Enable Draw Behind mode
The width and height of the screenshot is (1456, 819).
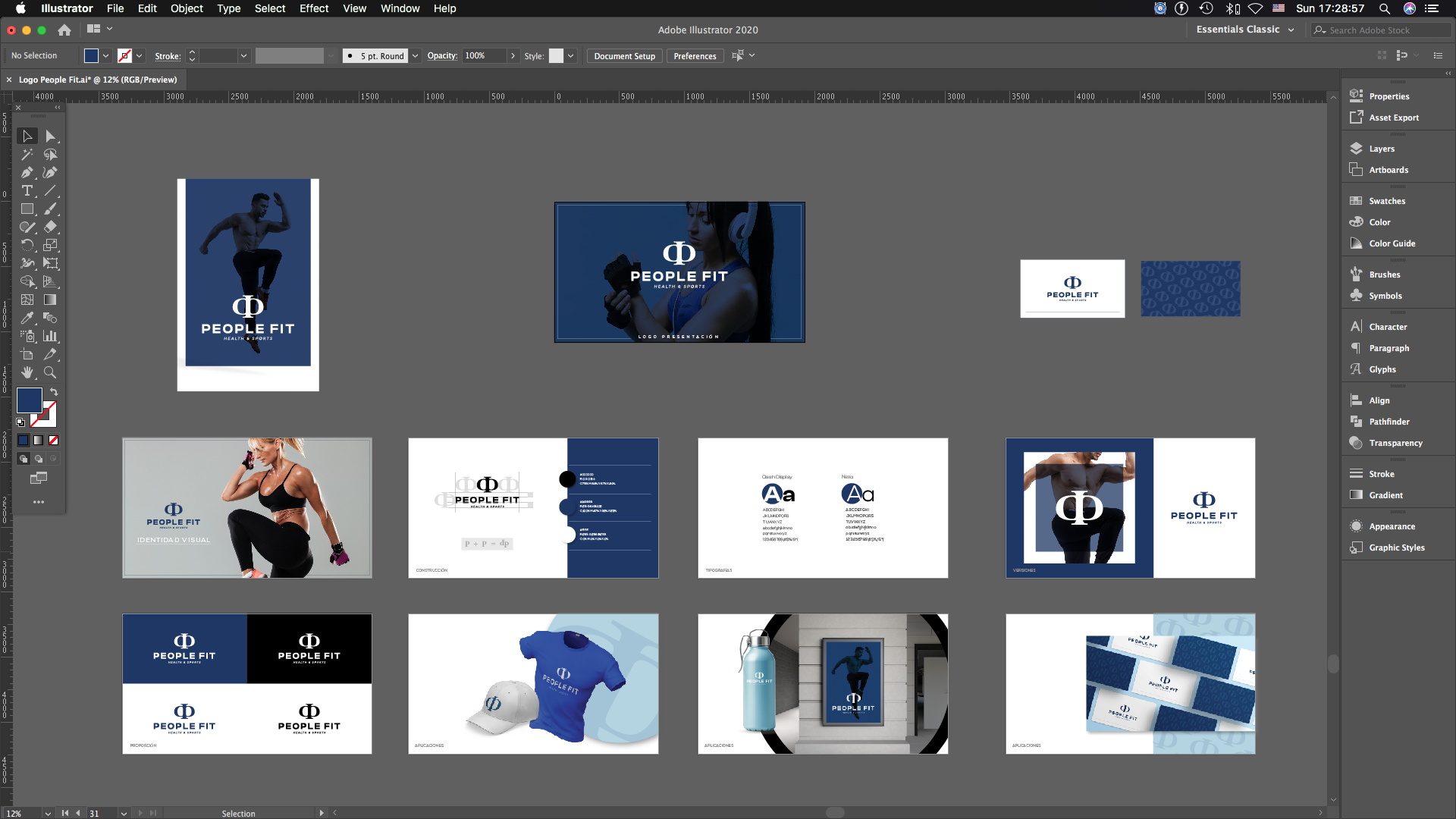(x=39, y=459)
